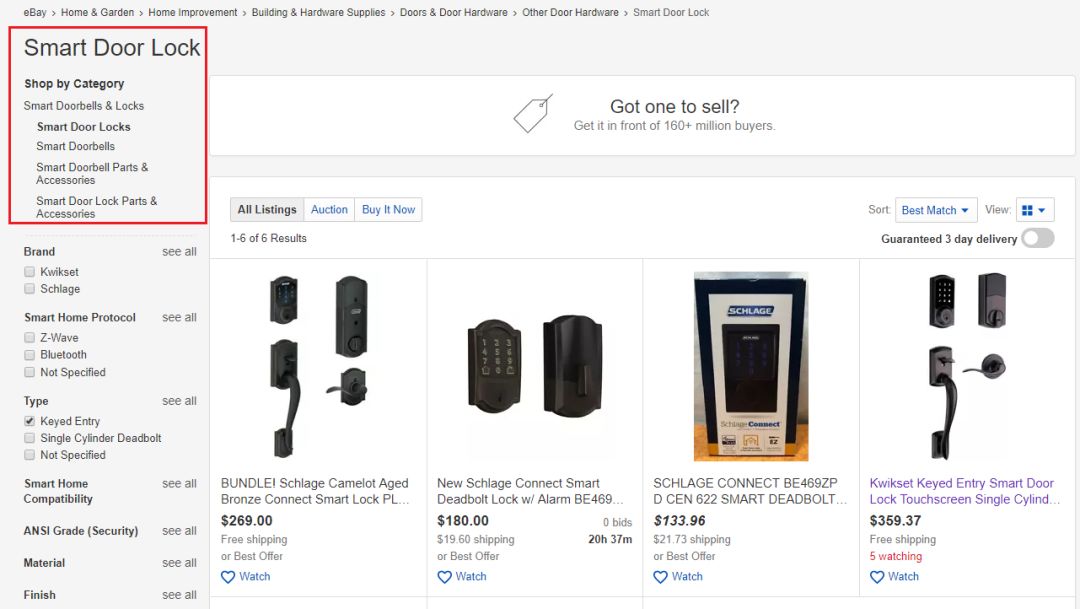1080x609 pixels.
Task: Open the Best Match sort dropdown
Action: 935,210
